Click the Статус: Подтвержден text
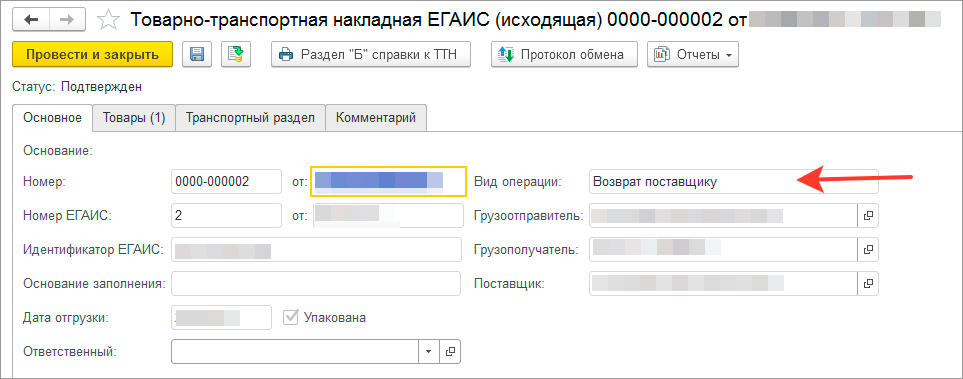Screen dimensions: 963x379 click(77, 87)
